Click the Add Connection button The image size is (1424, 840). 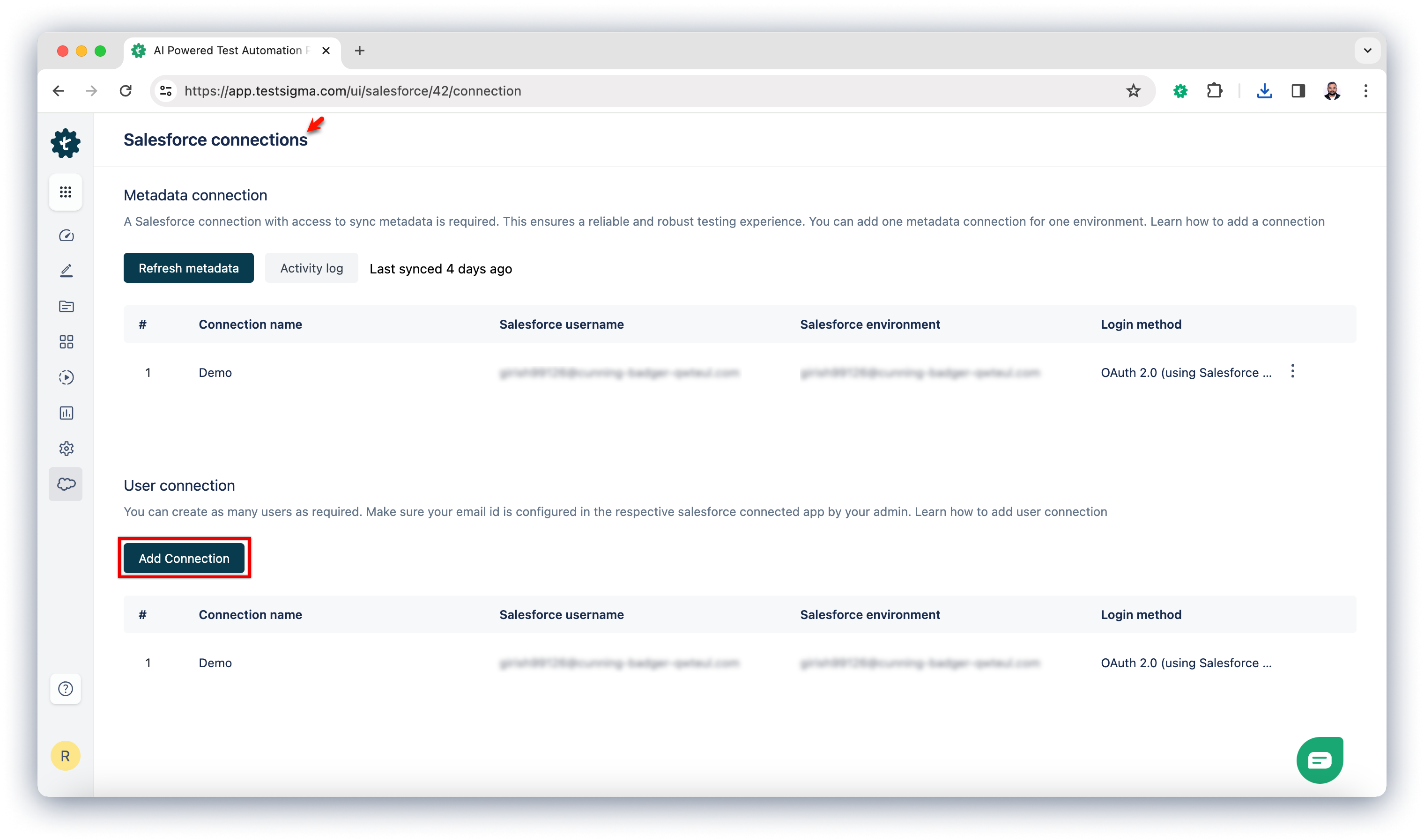pos(184,558)
